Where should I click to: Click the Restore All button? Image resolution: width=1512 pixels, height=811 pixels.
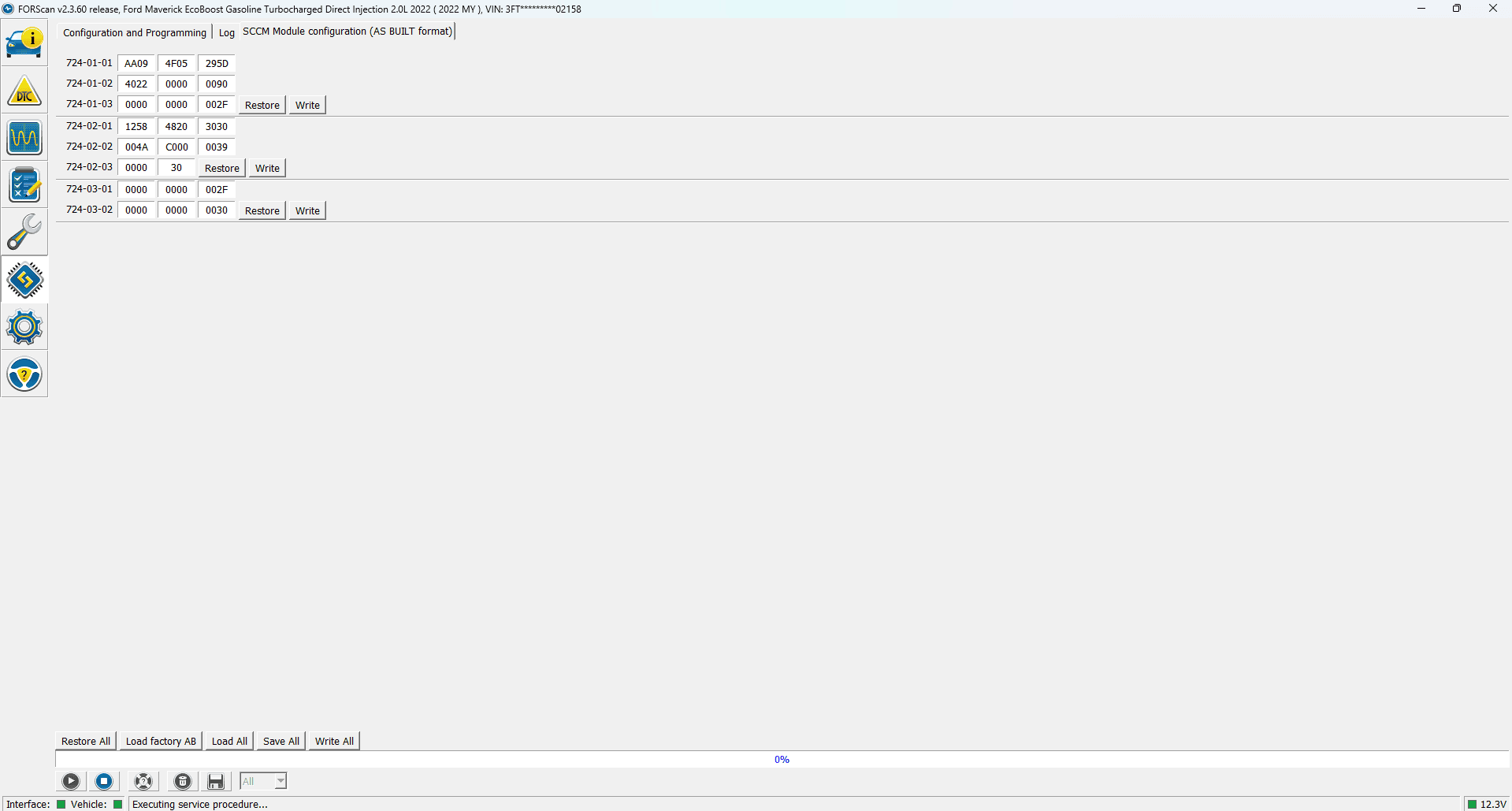click(x=86, y=741)
